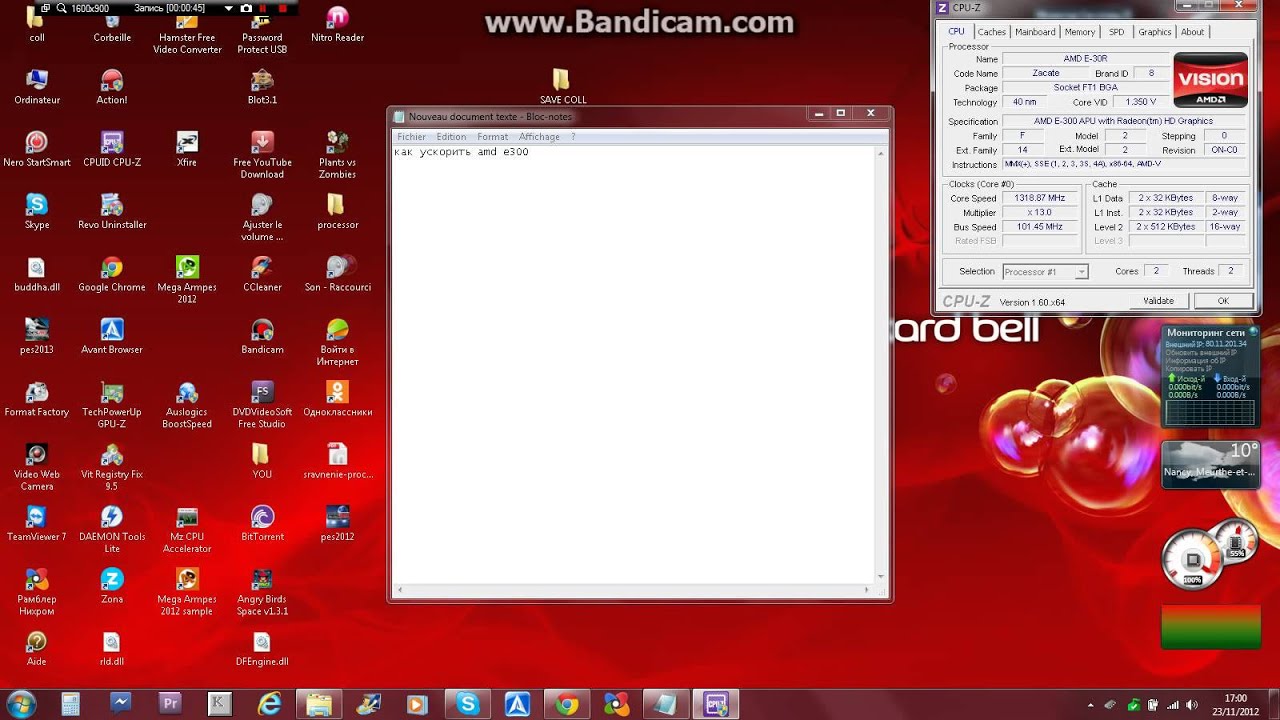Open the Affichage menu in Bloc-notes

(539, 137)
